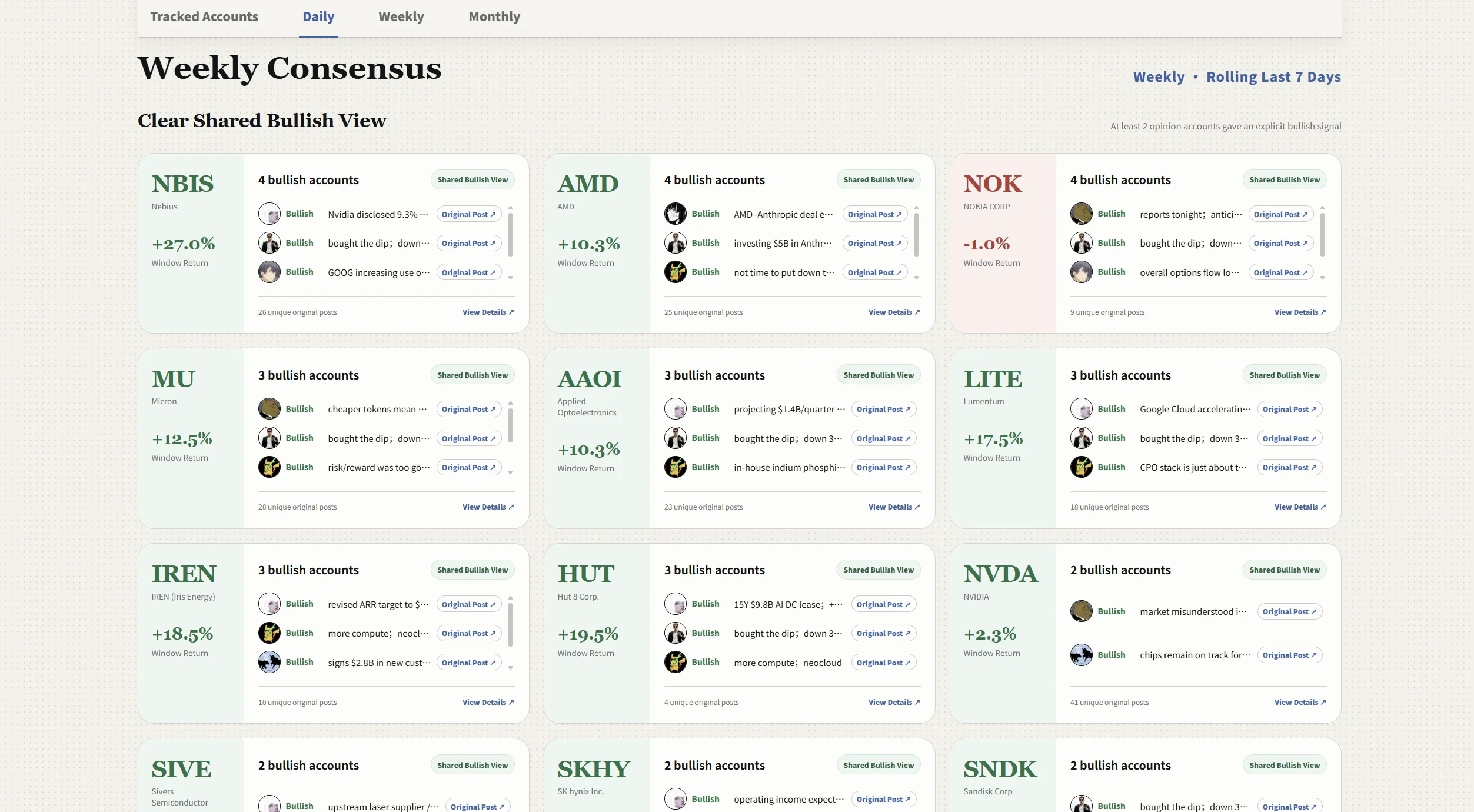Open View Details for the AAOI card
The width and height of the screenshot is (1474, 812).
coord(894,507)
